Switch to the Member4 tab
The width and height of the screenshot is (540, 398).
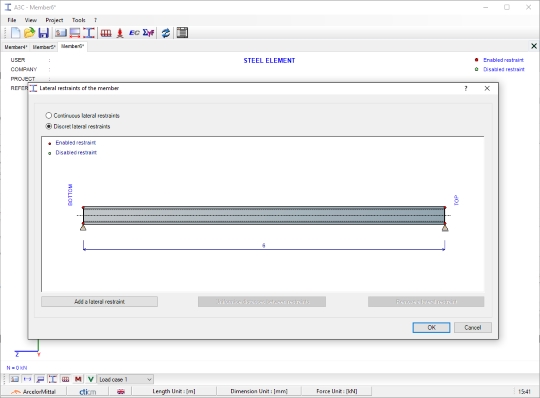[16, 47]
